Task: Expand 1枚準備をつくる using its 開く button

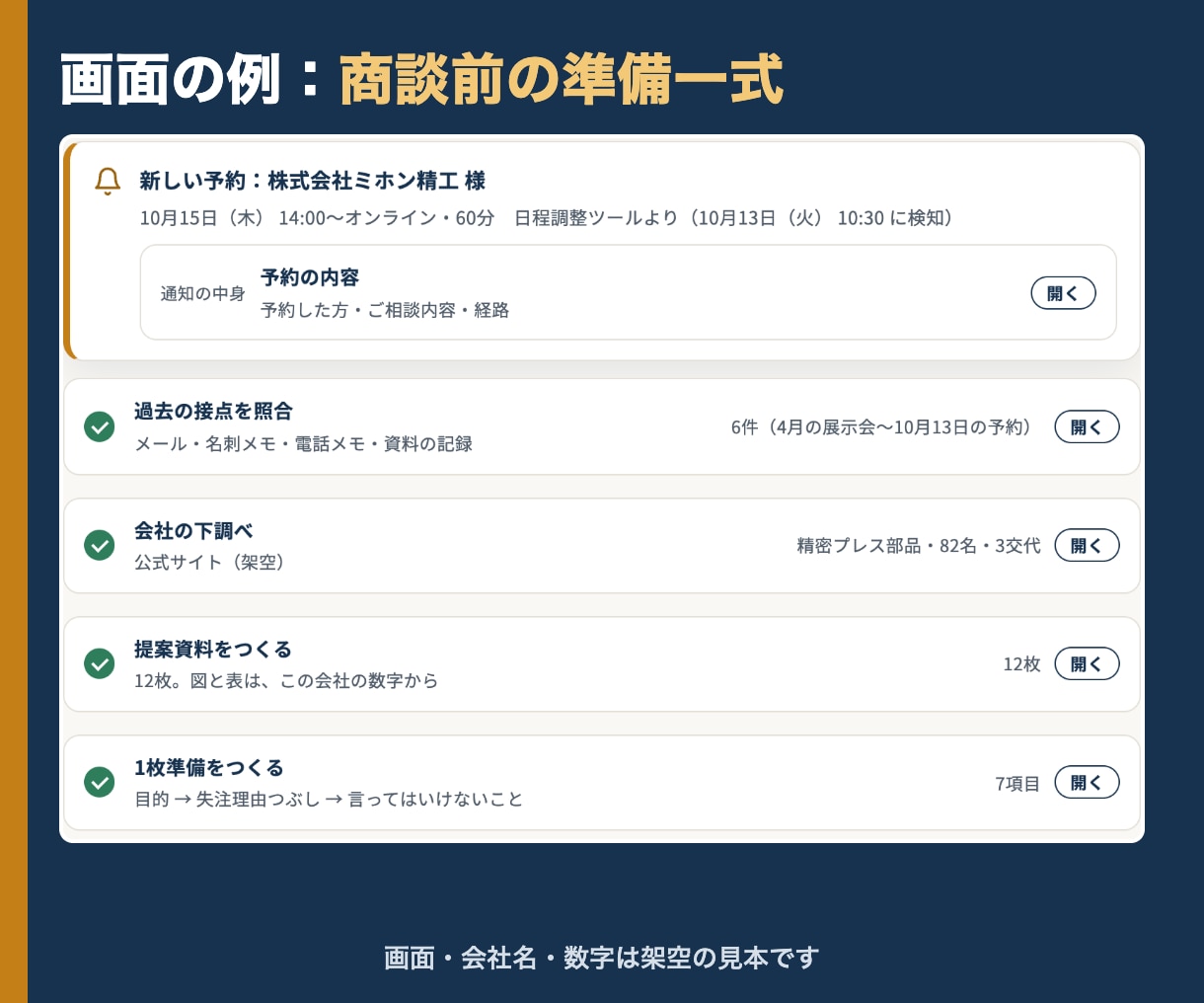Action: click(1087, 783)
